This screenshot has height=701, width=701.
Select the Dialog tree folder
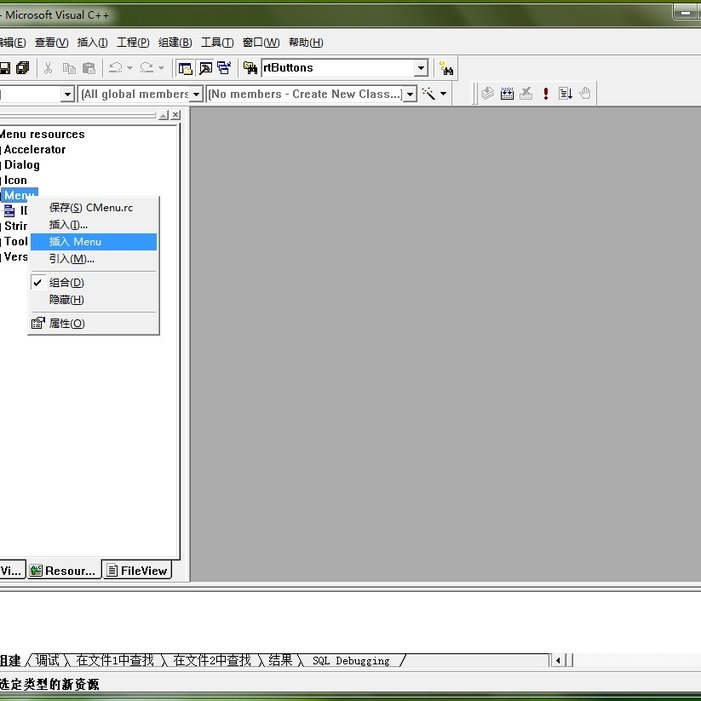(x=22, y=165)
